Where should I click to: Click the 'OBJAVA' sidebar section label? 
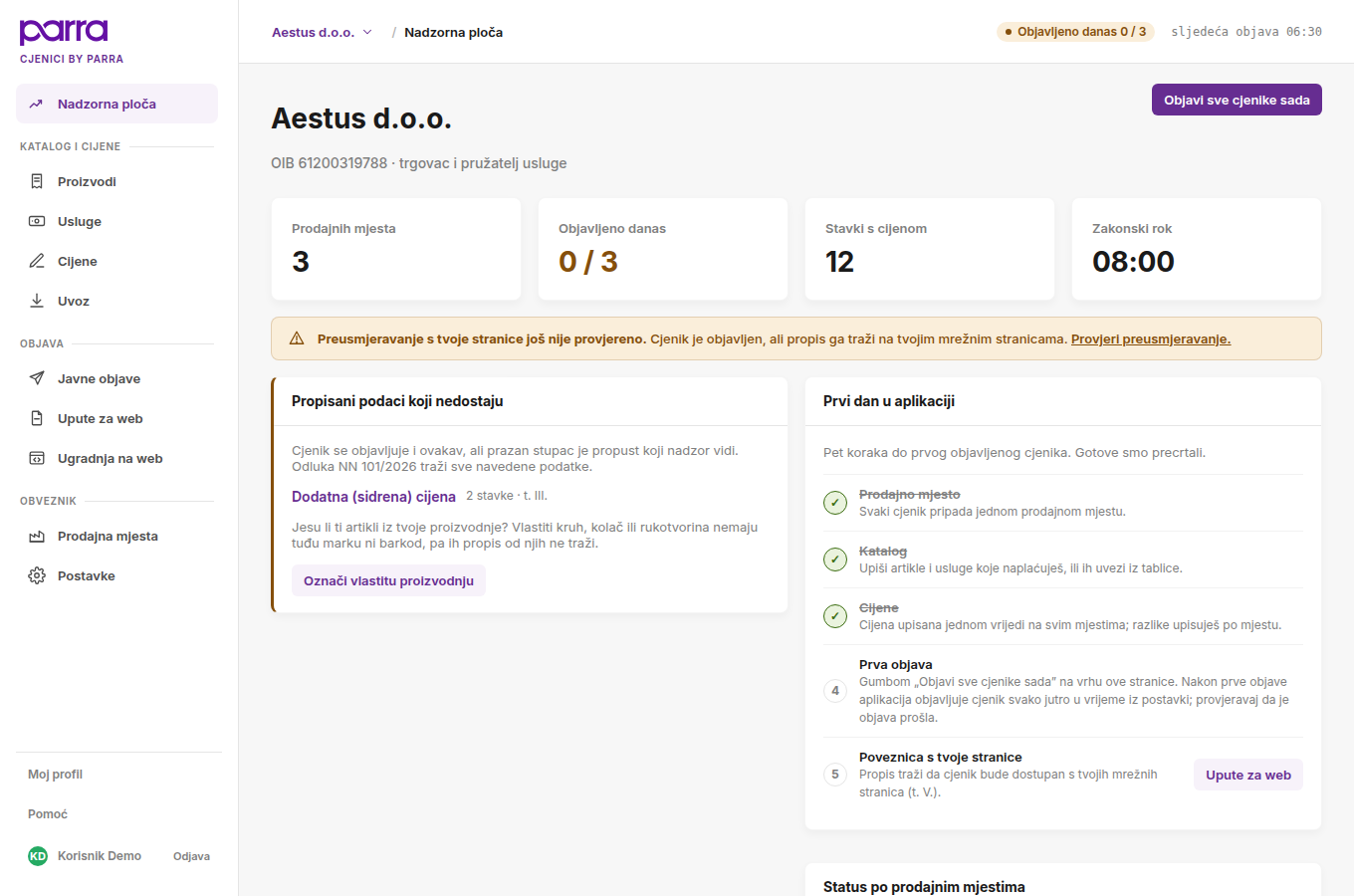click(x=42, y=343)
